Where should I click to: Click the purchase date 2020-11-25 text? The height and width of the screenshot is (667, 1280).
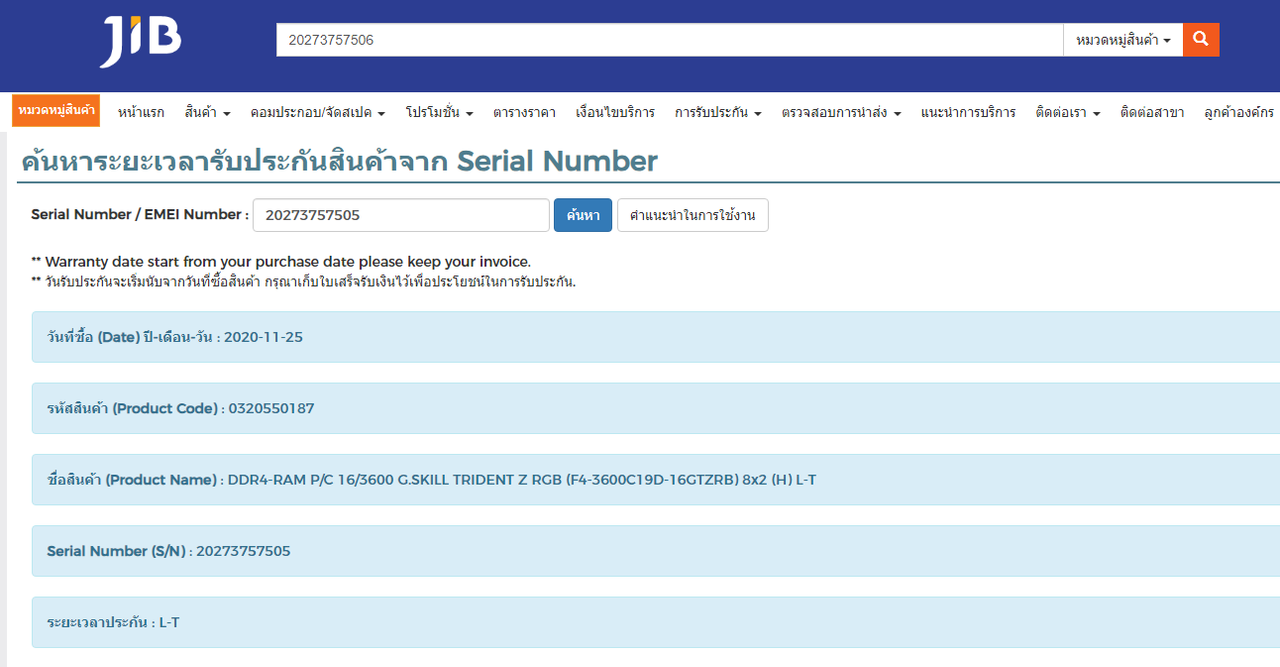263,337
